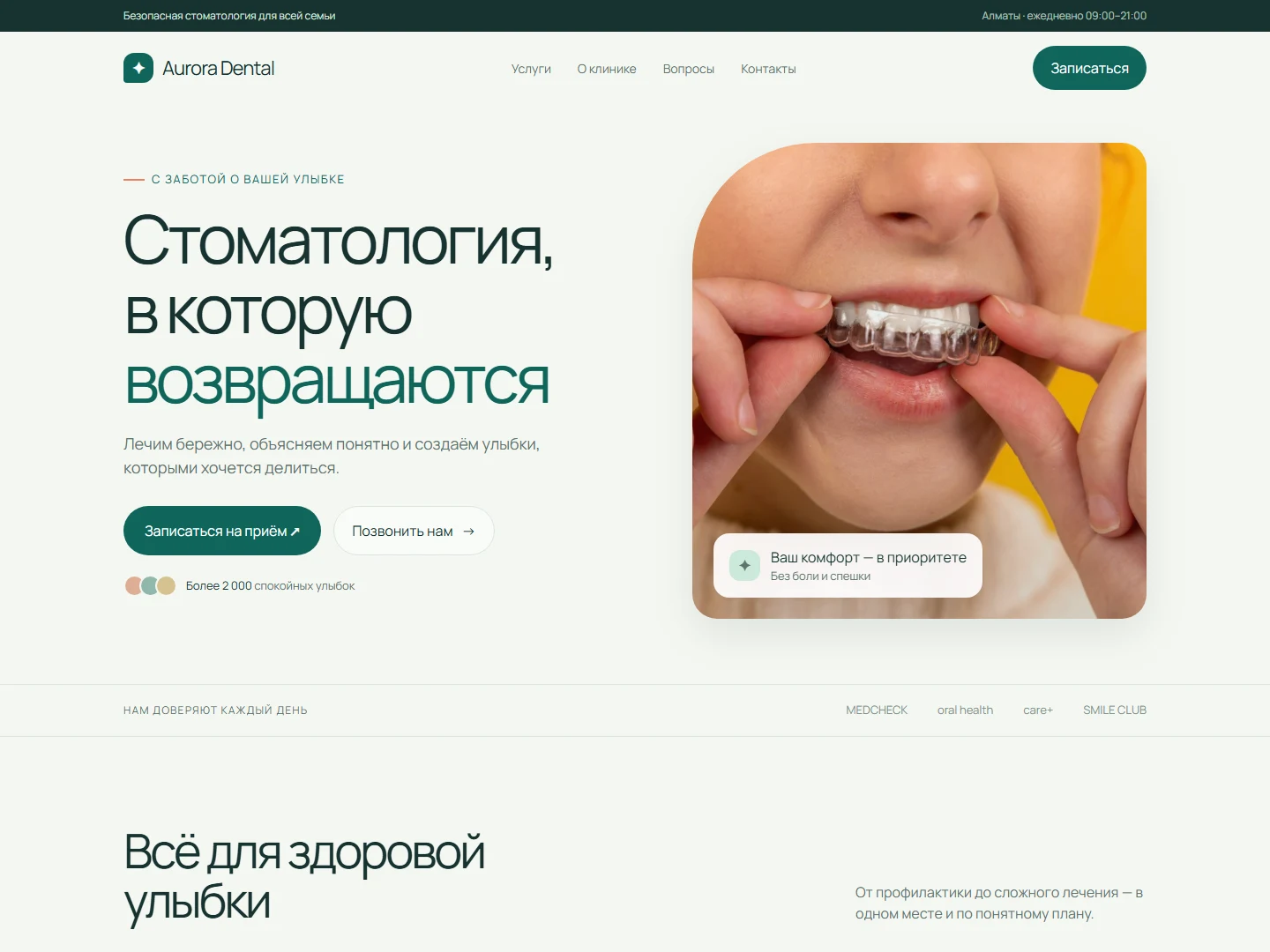Click the 'Ваш комфорт — в приоритете' card text
Screen dimensions: 1270x952
(869, 557)
